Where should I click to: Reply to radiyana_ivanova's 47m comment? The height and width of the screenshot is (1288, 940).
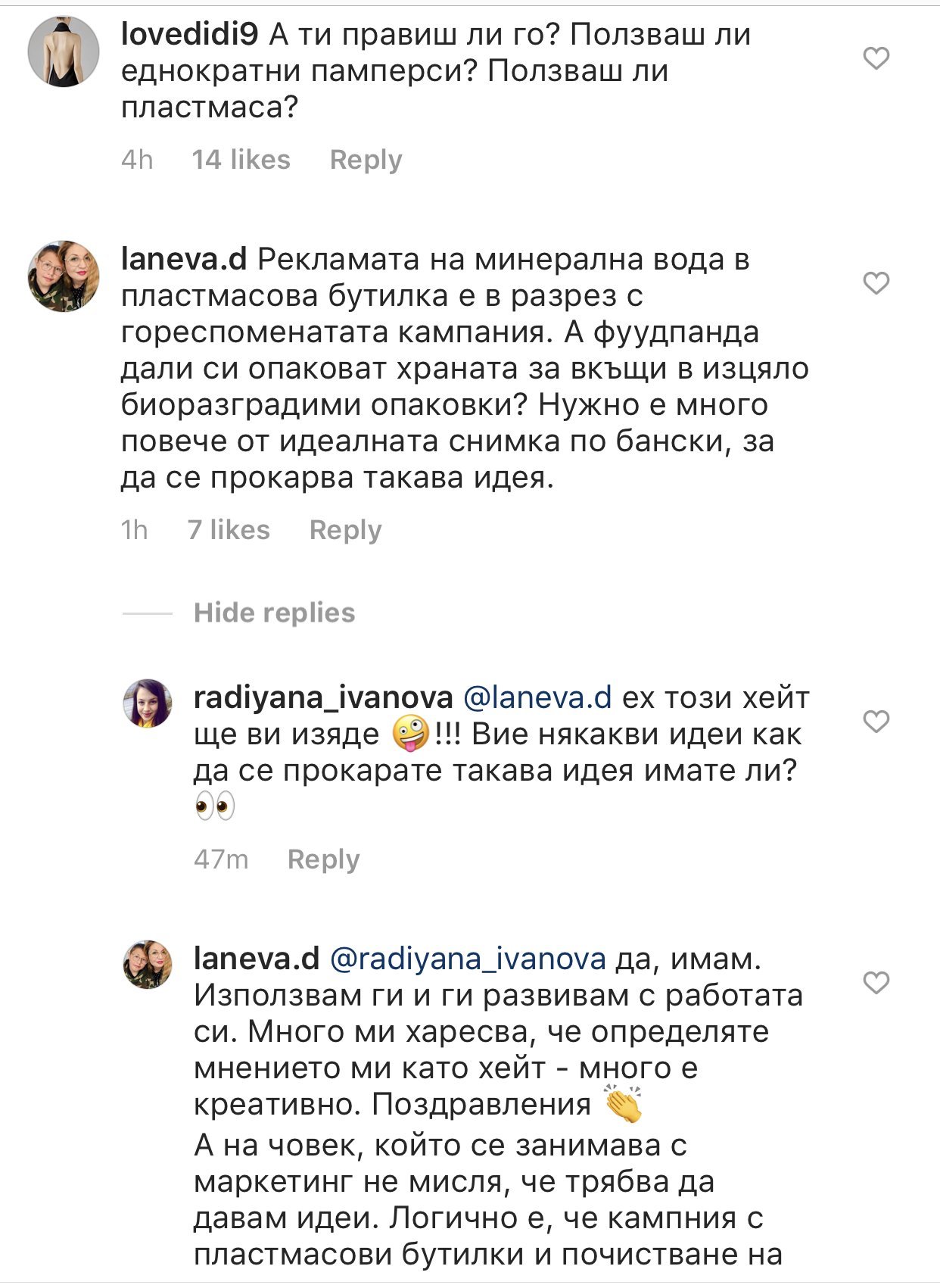tap(323, 859)
